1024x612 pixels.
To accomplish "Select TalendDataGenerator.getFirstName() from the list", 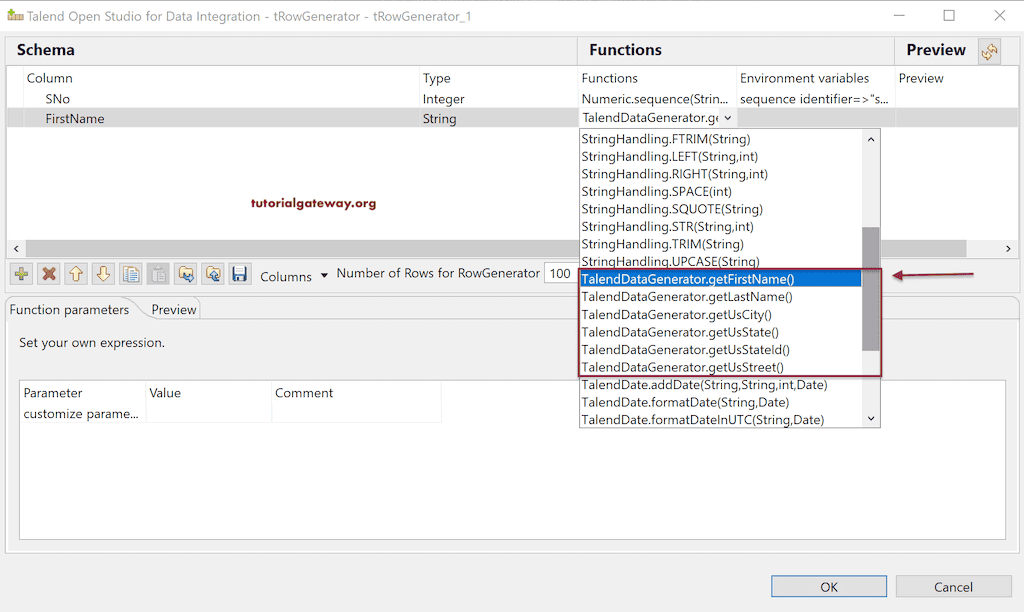I will (721, 279).
